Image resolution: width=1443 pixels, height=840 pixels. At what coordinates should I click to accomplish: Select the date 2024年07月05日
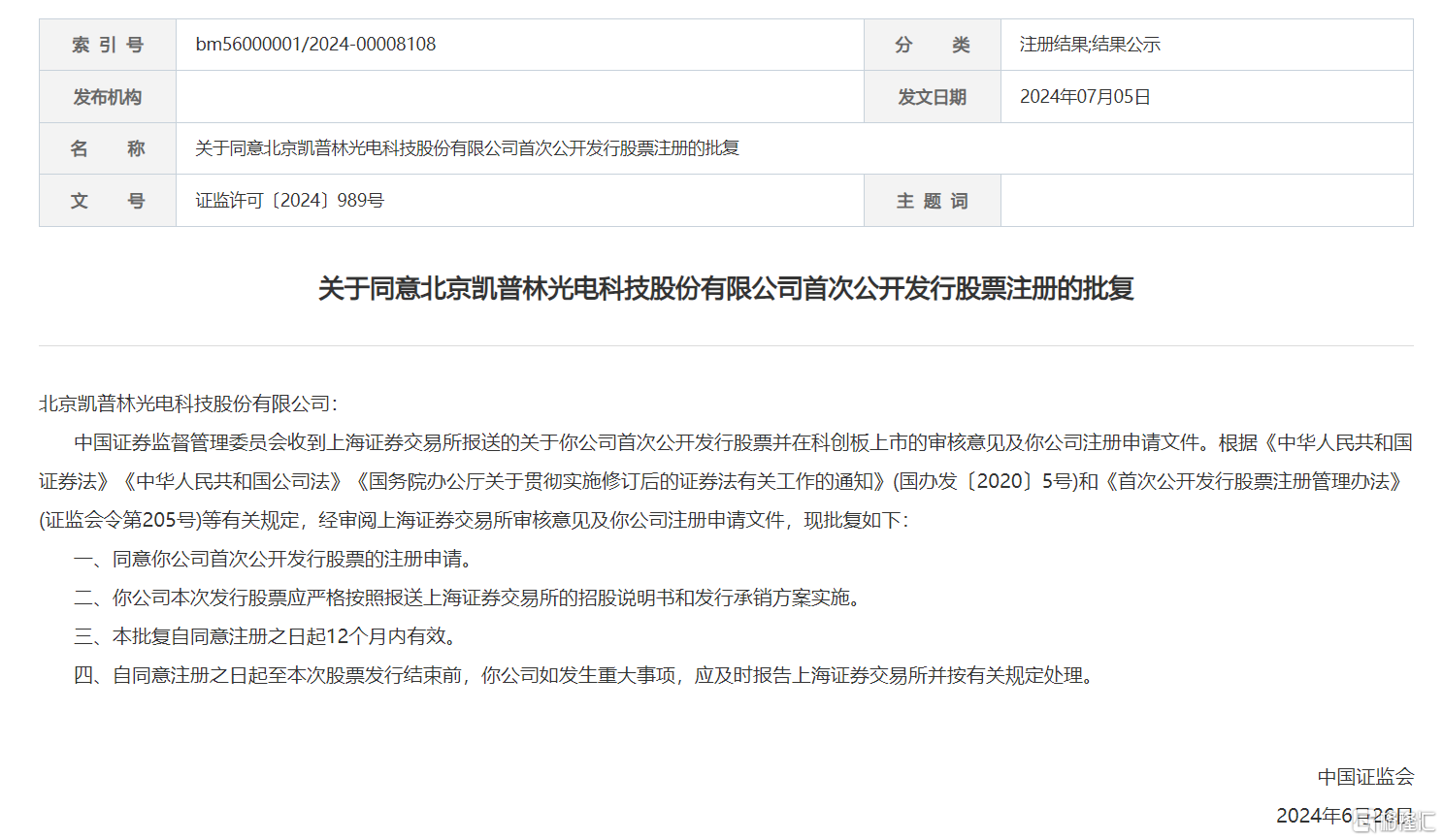[1085, 97]
